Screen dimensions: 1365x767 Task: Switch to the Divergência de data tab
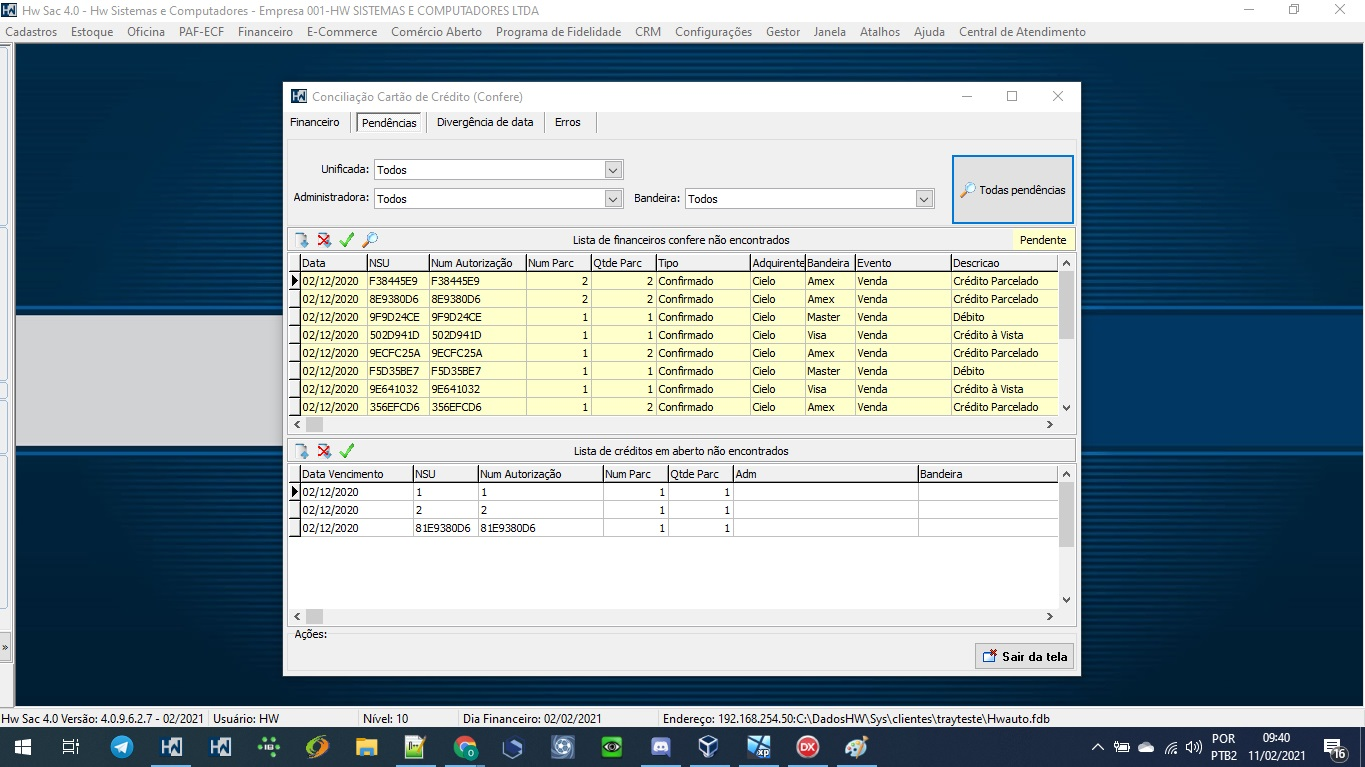[x=485, y=122]
